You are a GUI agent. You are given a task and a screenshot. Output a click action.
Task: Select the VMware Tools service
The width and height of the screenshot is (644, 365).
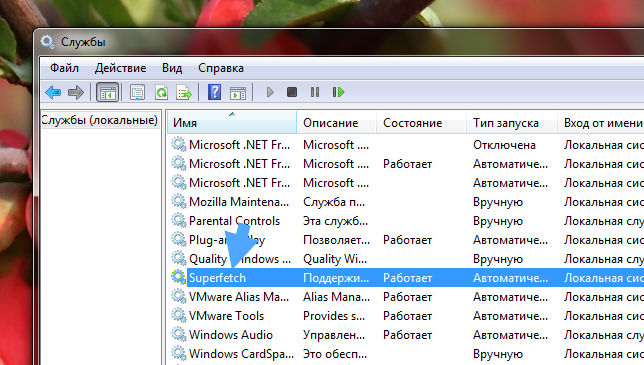(x=226, y=316)
